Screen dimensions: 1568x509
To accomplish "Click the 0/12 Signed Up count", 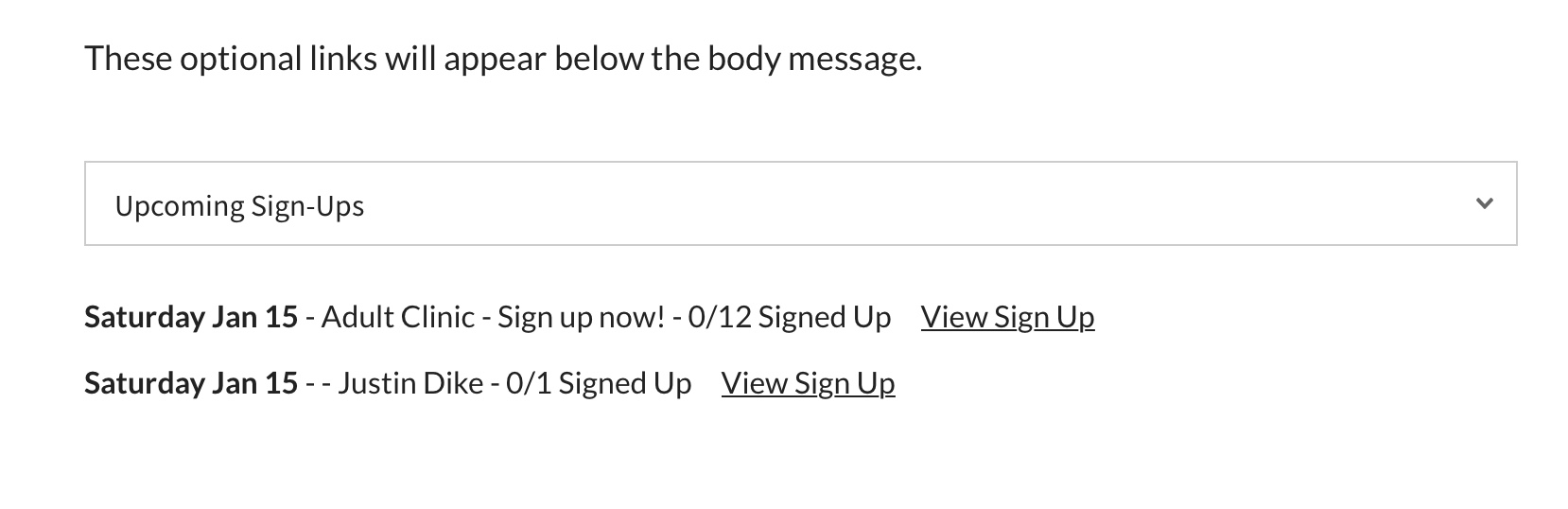I will tap(789, 317).
